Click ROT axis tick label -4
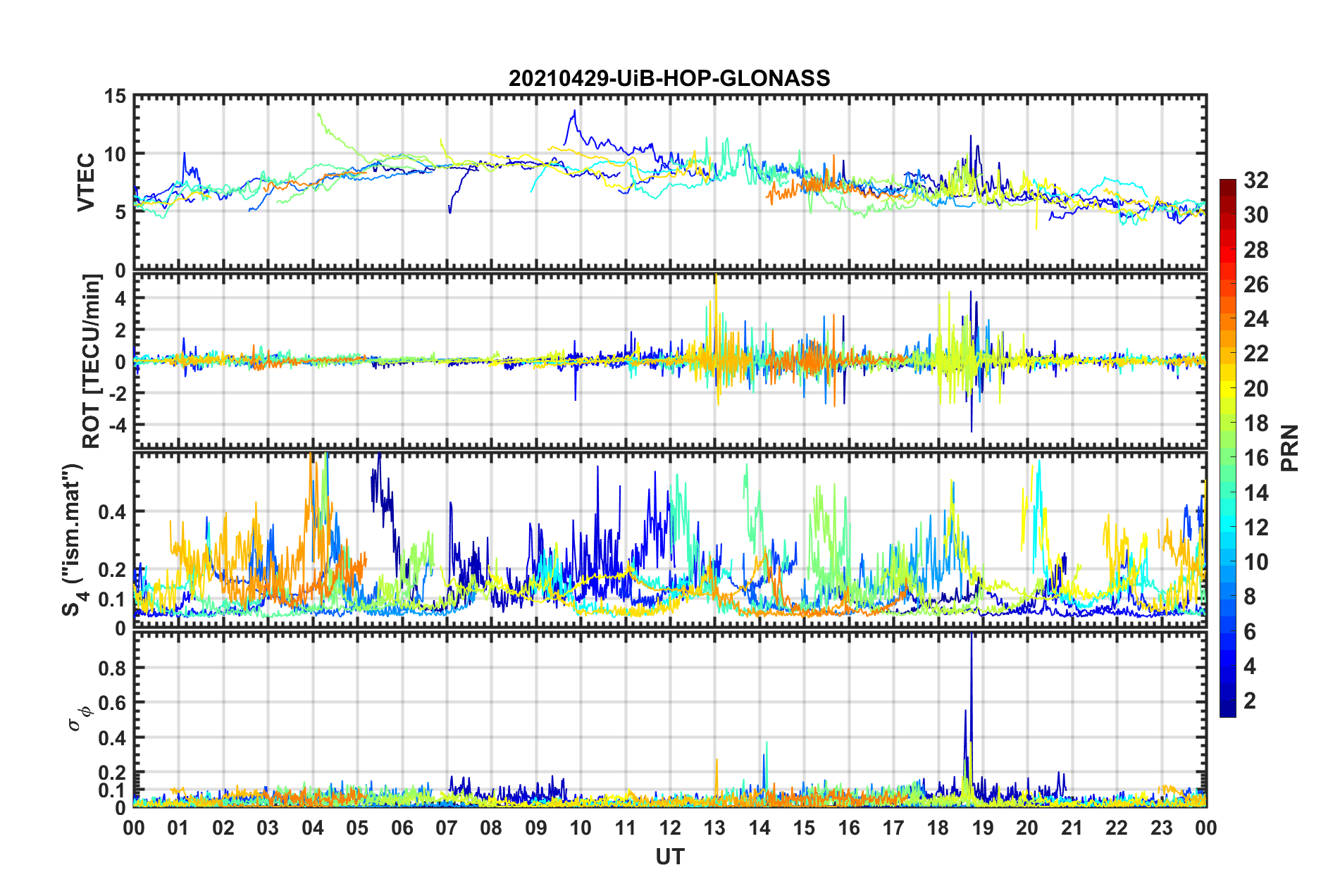This screenshot has width=1340, height=896. pos(118,425)
